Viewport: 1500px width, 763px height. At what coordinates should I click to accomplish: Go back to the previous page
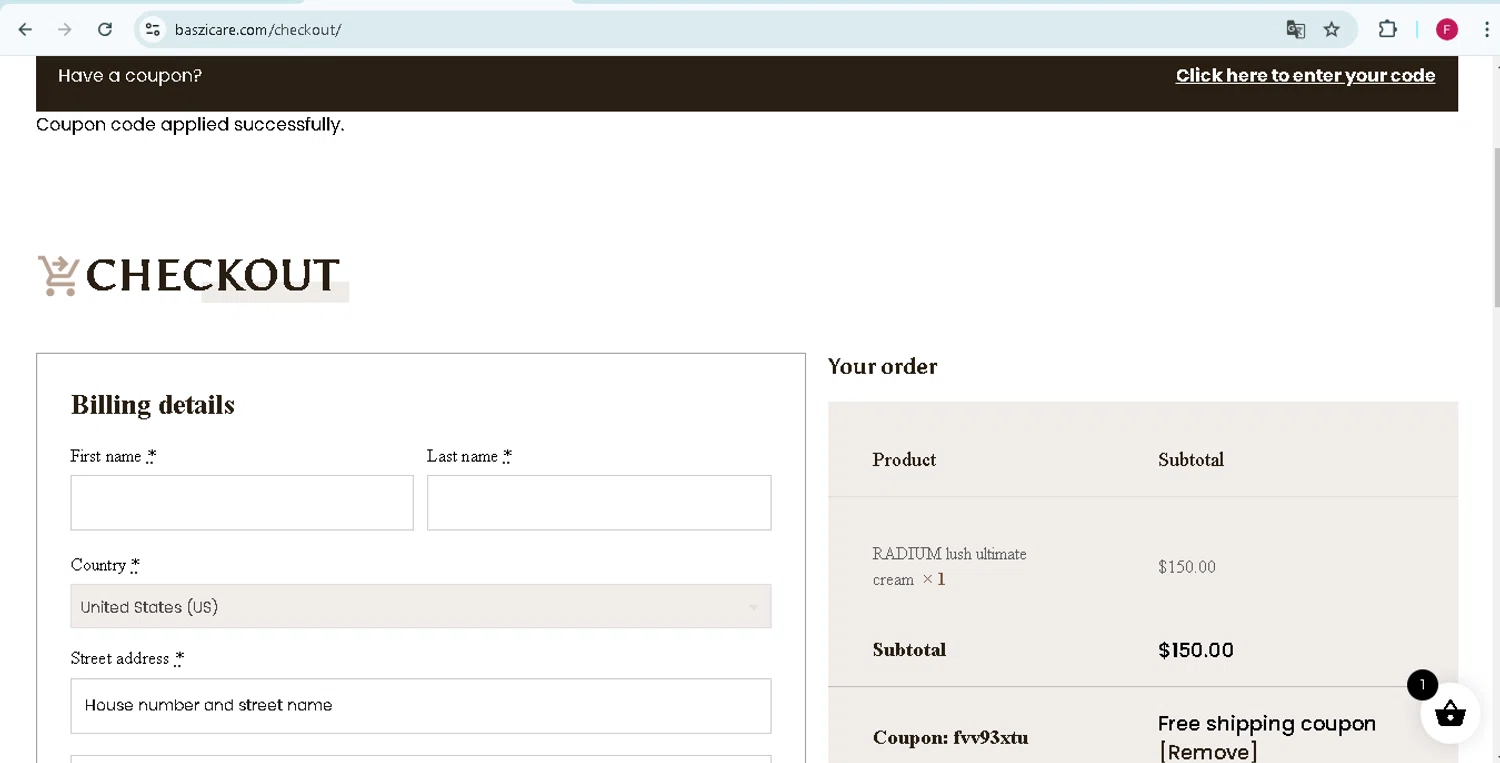click(x=25, y=30)
